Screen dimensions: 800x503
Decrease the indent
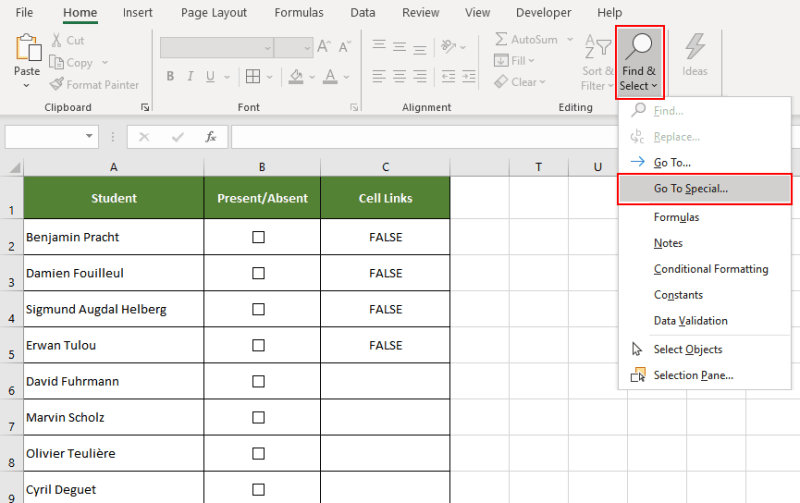(448, 77)
